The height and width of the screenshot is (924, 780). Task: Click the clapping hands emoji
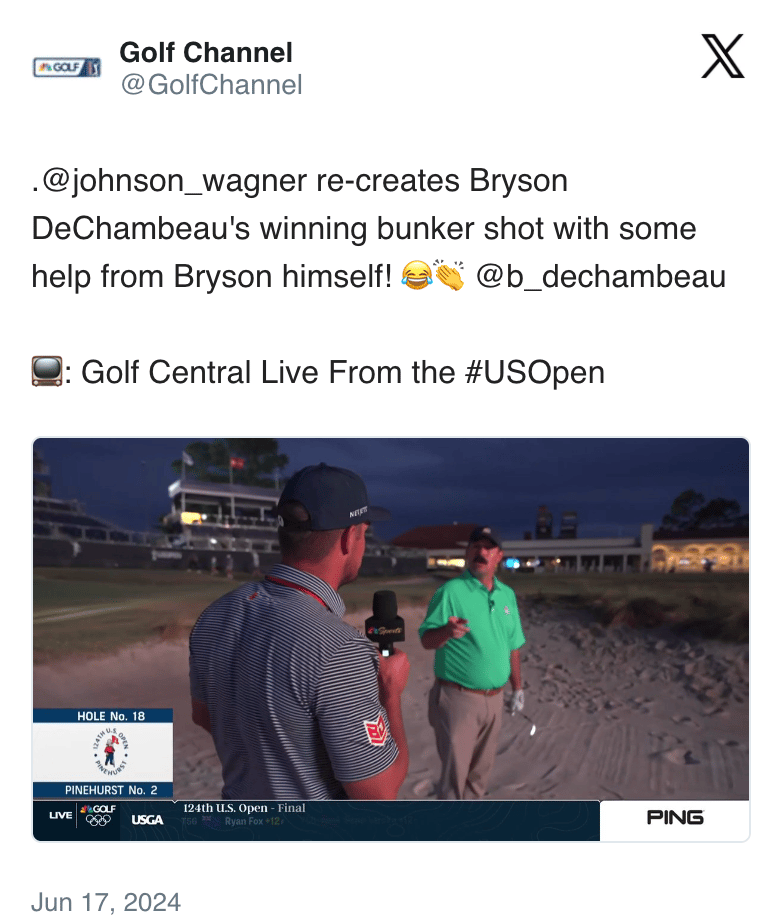click(449, 276)
